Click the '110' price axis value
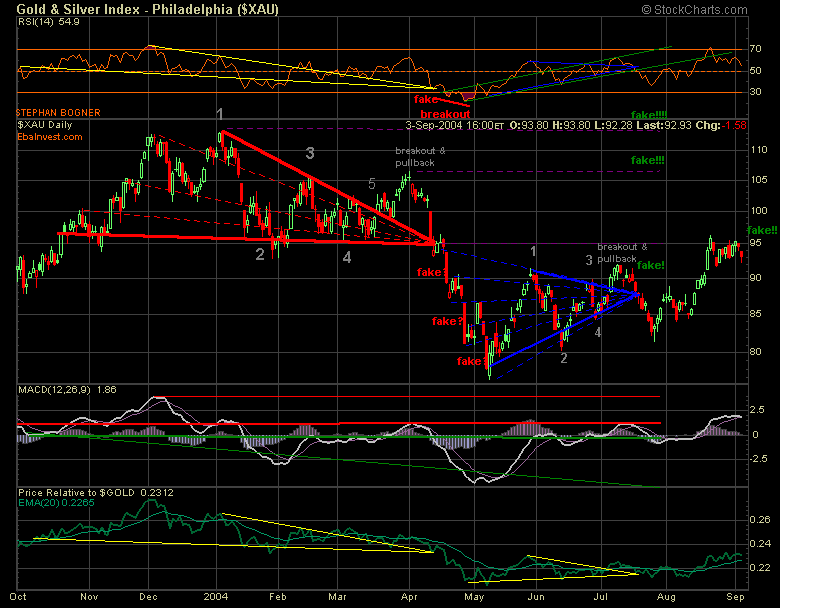Screen dimensions: 830x608 [x=759, y=150]
